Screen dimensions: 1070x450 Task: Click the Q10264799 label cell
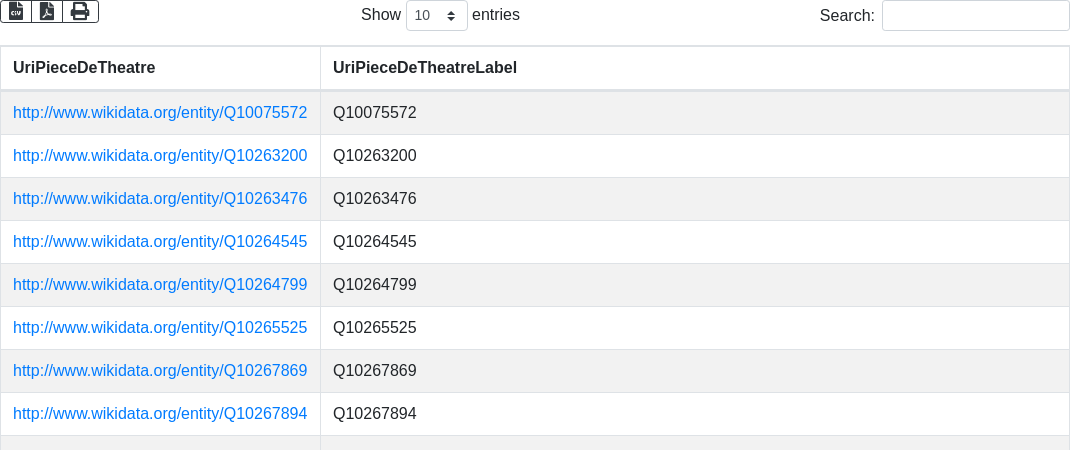coord(375,285)
